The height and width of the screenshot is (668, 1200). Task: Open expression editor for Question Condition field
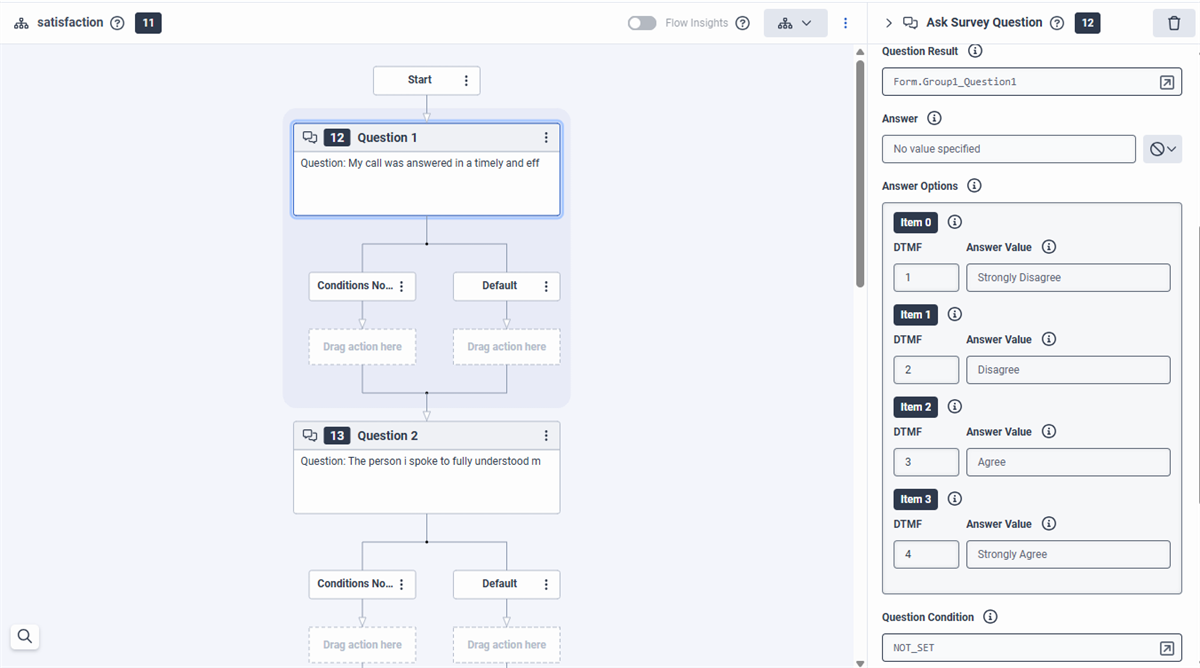tap(1166, 648)
